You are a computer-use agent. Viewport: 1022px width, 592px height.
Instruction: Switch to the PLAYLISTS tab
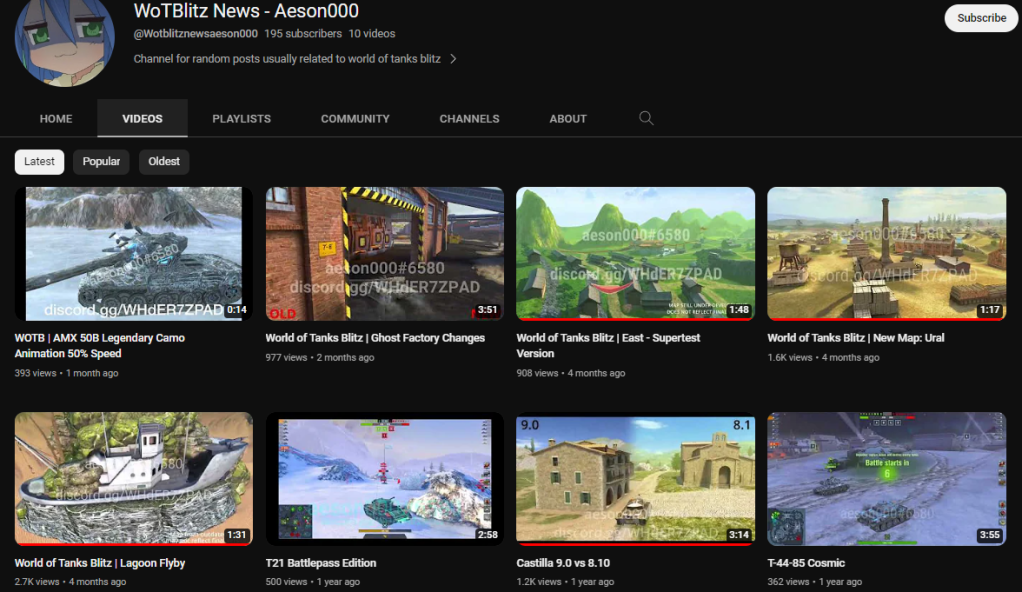241,118
